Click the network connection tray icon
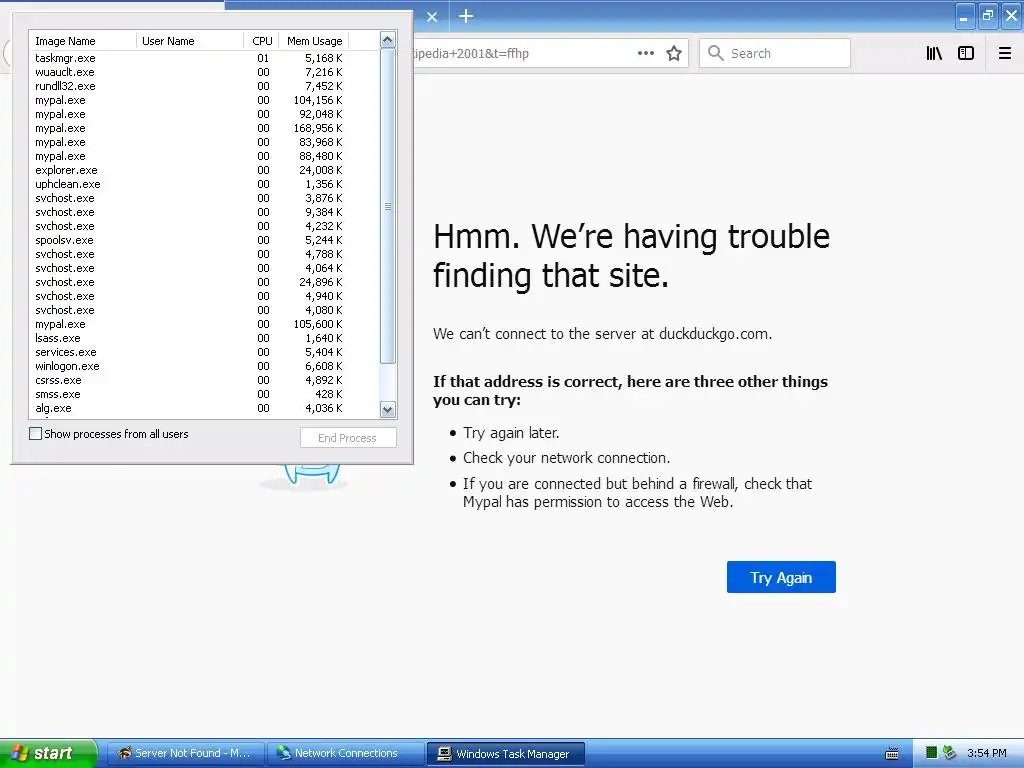 pyautogui.click(x=949, y=753)
